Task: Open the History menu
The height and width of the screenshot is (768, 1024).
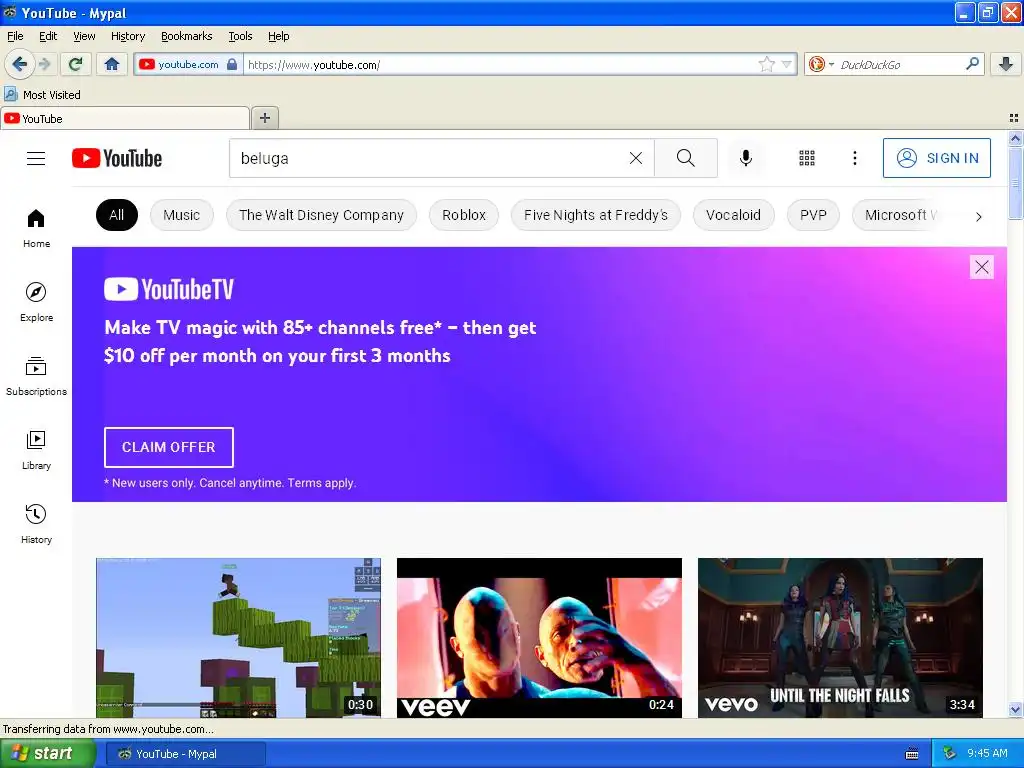Action: click(x=128, y=36)
